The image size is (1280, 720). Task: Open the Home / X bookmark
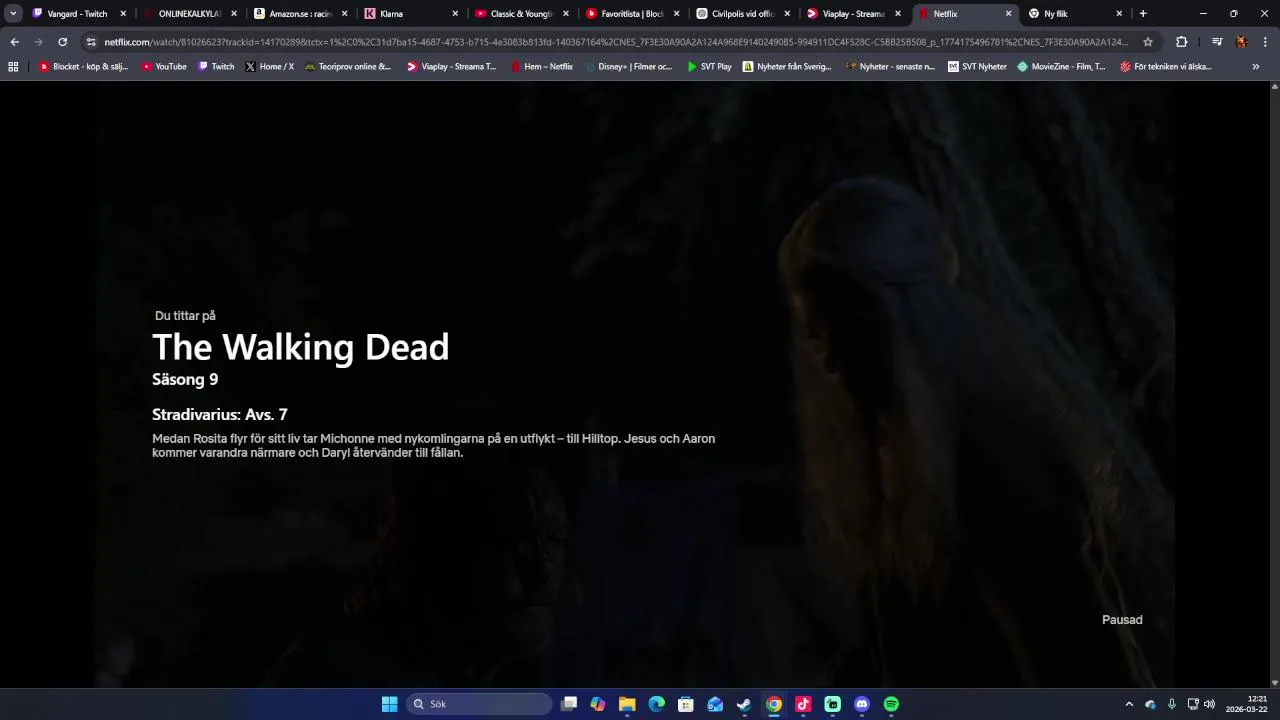[270, 67]
